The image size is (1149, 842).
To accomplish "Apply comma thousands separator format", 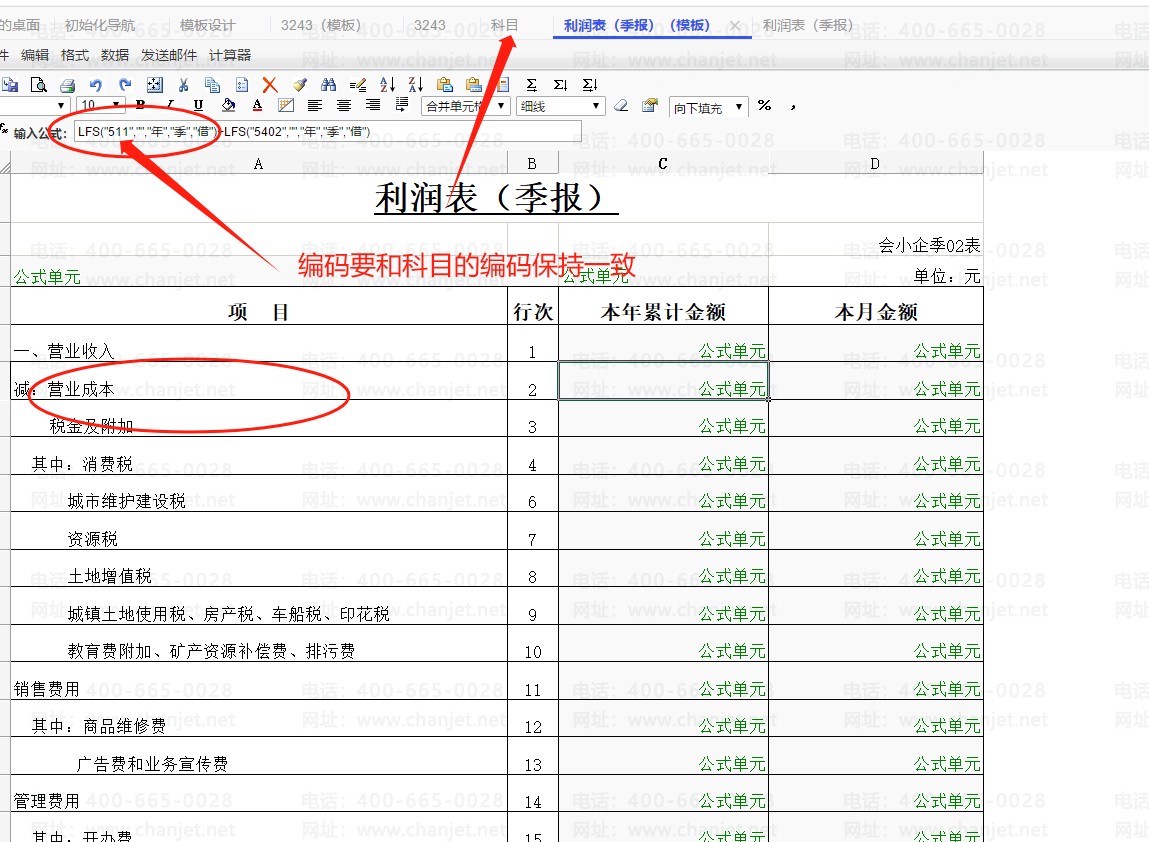I will click(794, 107).
